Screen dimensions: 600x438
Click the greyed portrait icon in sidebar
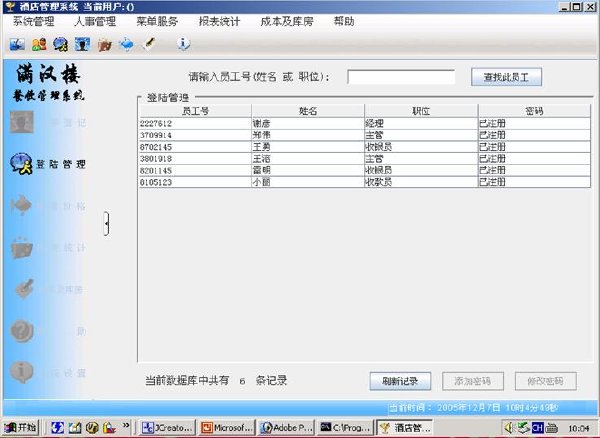pos(22,122)
